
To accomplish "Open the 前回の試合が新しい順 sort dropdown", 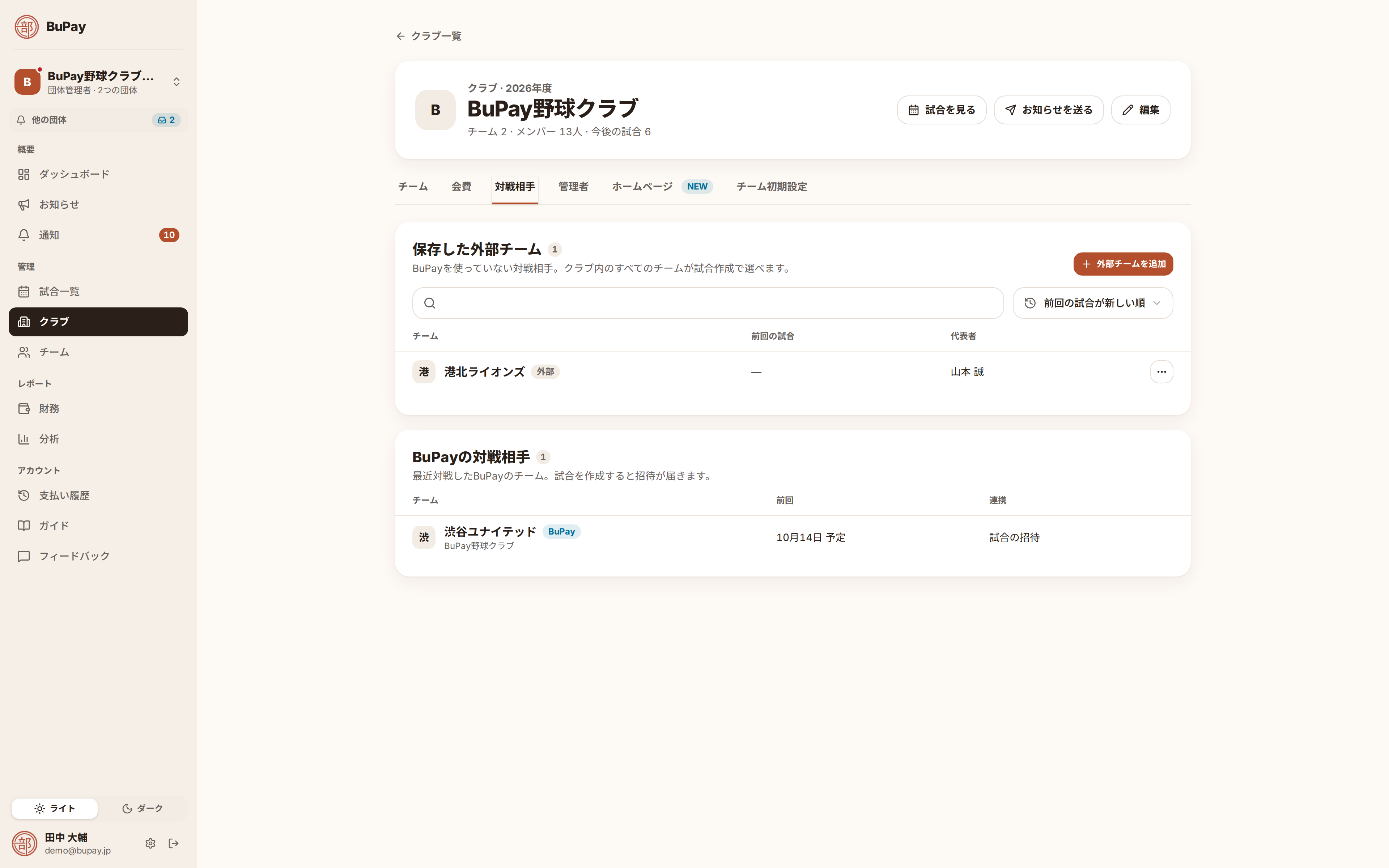I will [x=1092, y=303].
